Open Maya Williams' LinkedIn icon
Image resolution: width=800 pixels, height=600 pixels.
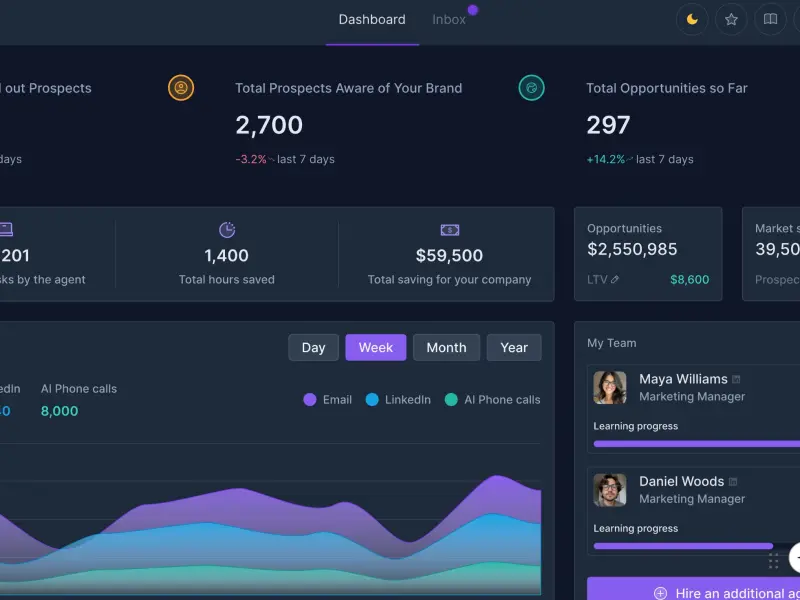[736, 379]
